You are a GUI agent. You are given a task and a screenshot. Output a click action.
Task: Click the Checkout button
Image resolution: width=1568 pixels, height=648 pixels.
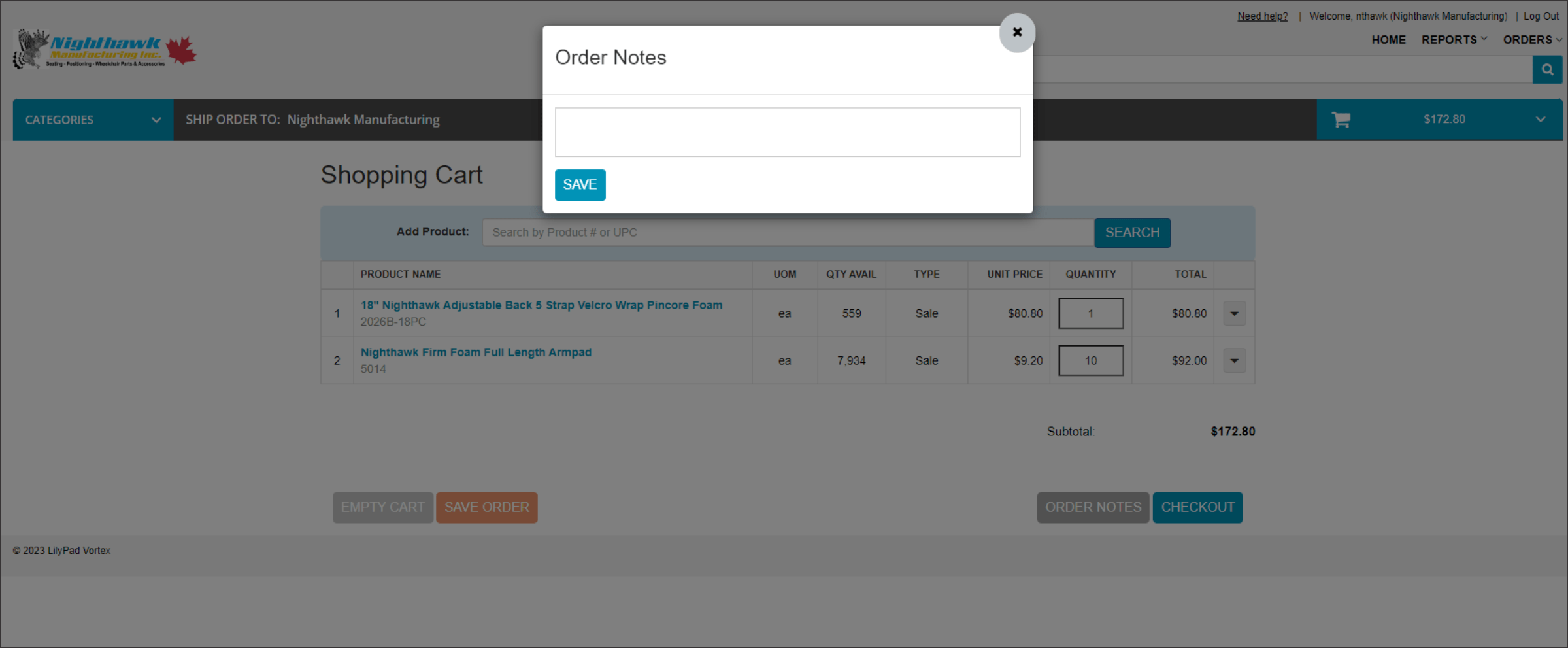point(1197,507)
